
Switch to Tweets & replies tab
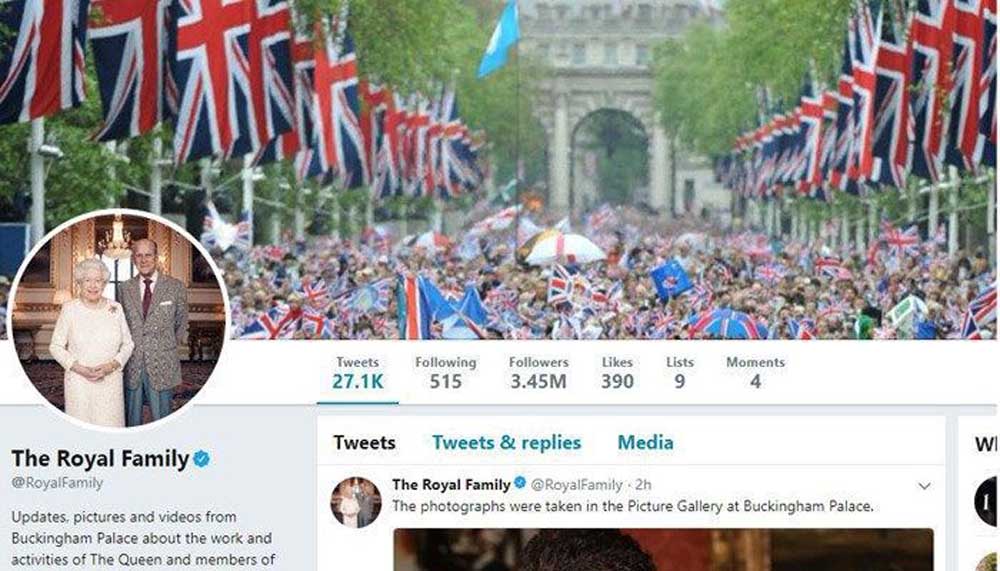[x=507, y=443]
